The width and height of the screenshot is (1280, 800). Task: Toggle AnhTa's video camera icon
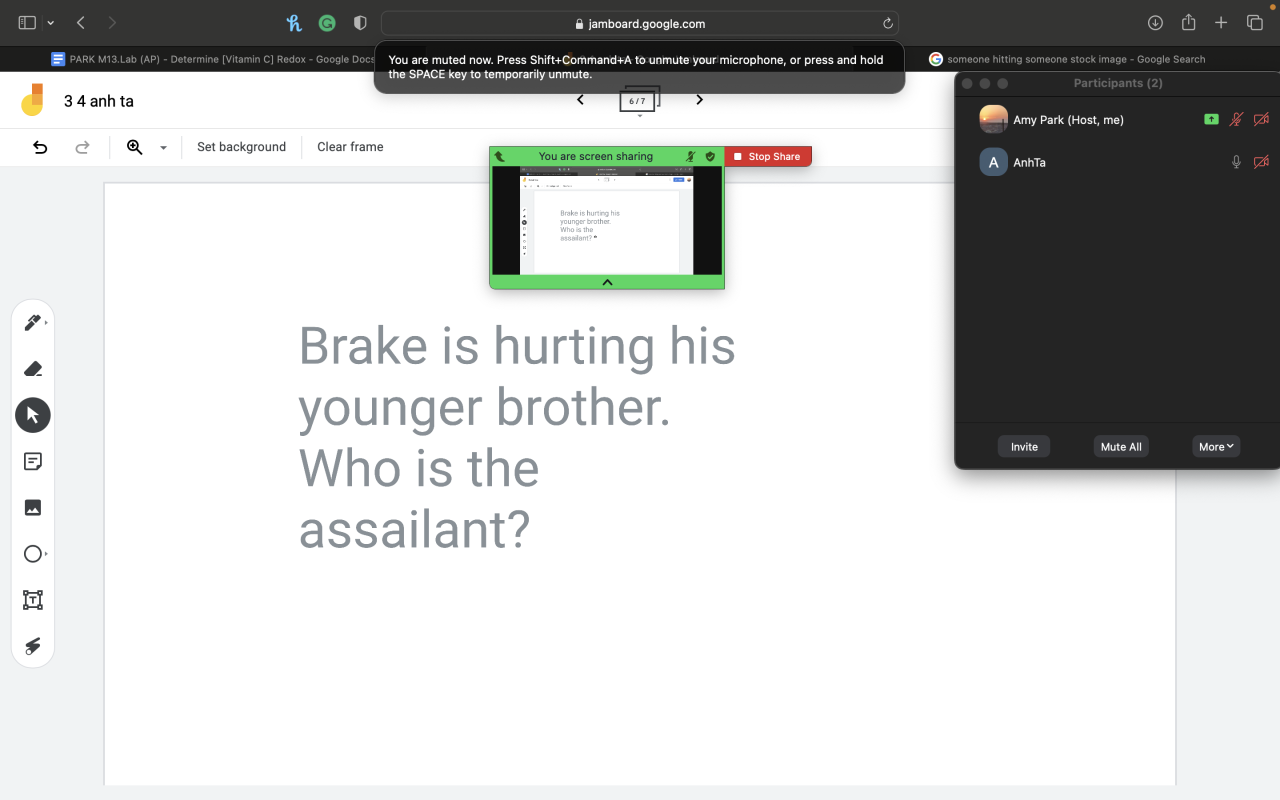1261,162
